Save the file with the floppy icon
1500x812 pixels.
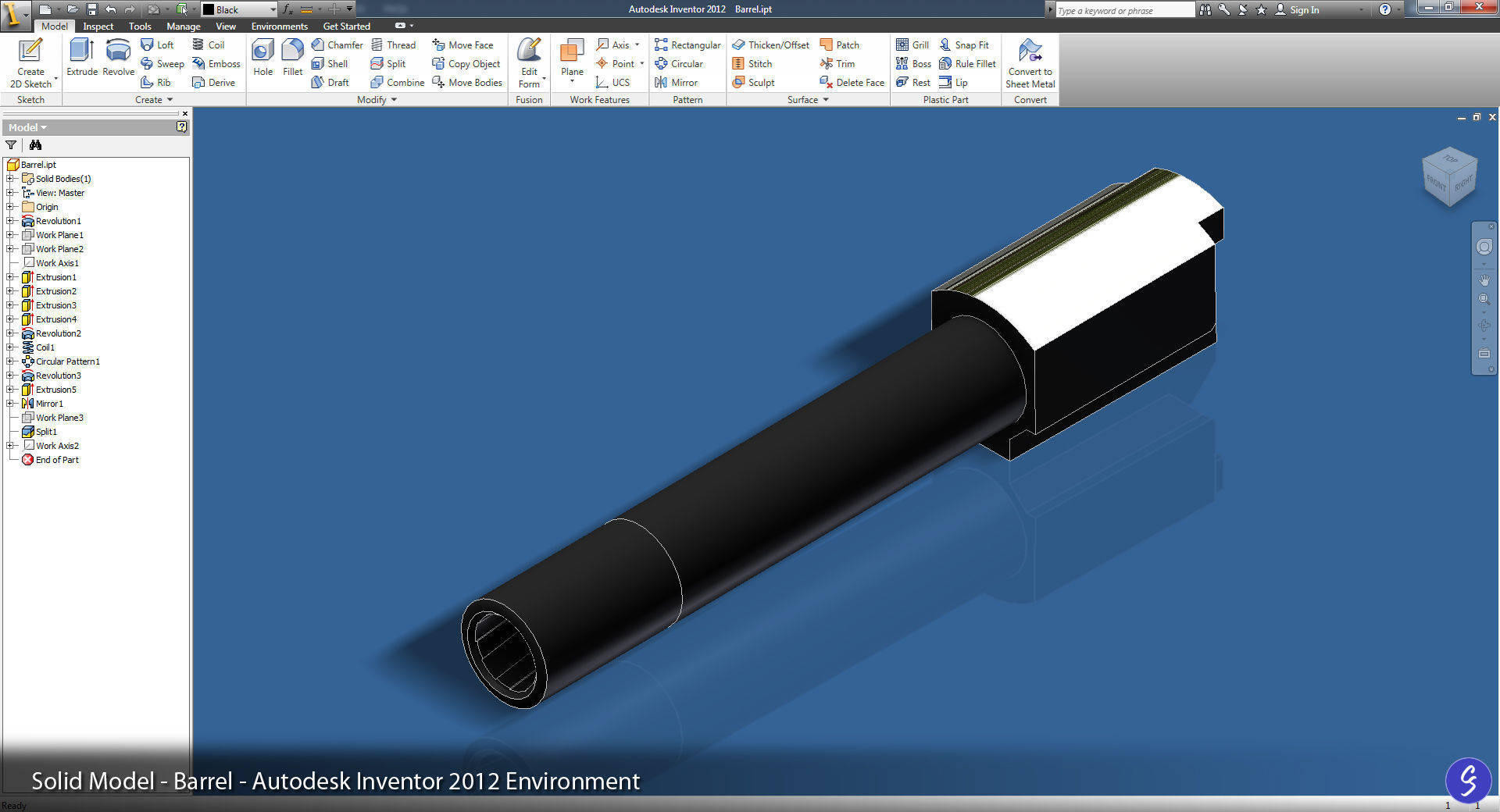coord(92,9)
